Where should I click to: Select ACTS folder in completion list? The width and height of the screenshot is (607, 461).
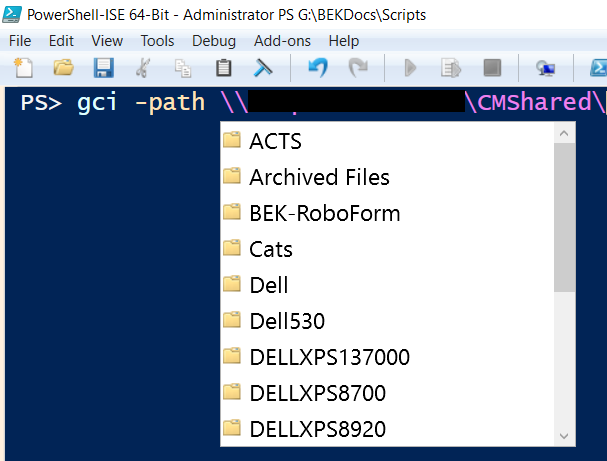[275, 141]
